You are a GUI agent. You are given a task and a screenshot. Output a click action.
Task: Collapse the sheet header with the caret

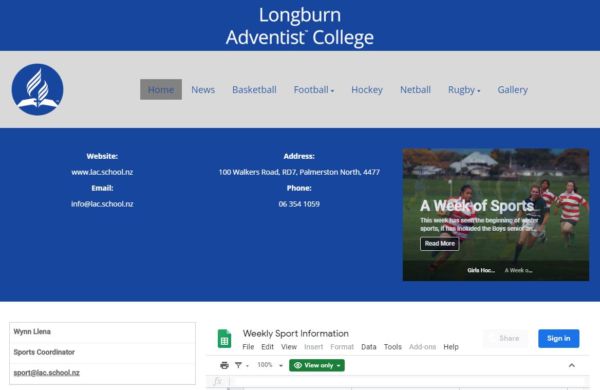point(572,366)
